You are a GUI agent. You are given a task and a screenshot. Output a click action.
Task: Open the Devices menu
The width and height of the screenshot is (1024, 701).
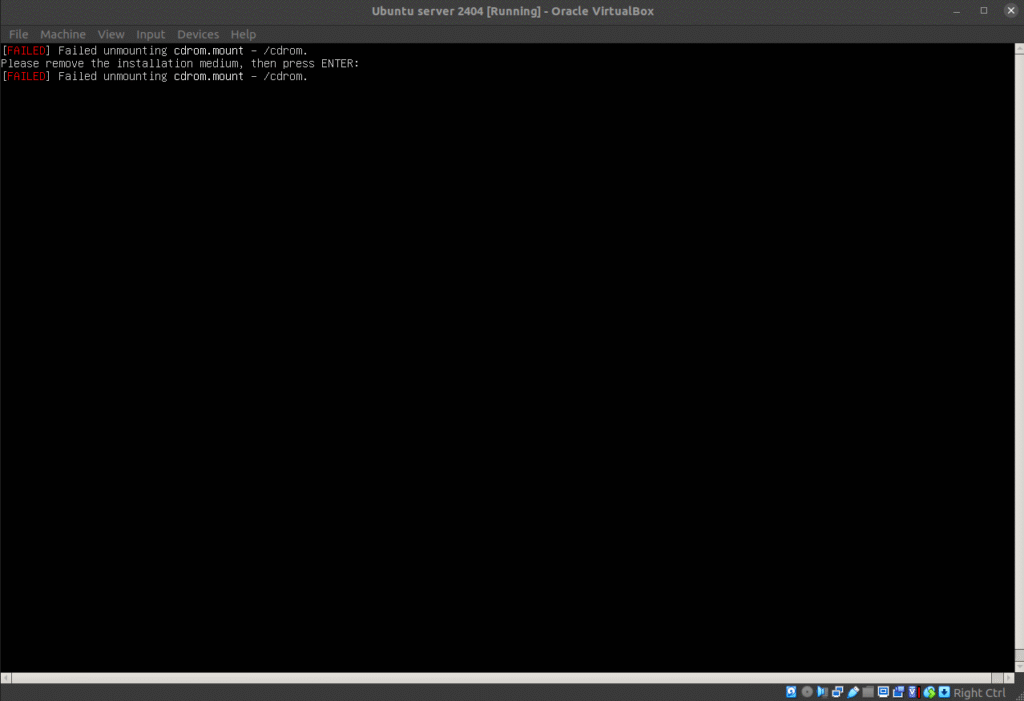click(x=198, y=34)
